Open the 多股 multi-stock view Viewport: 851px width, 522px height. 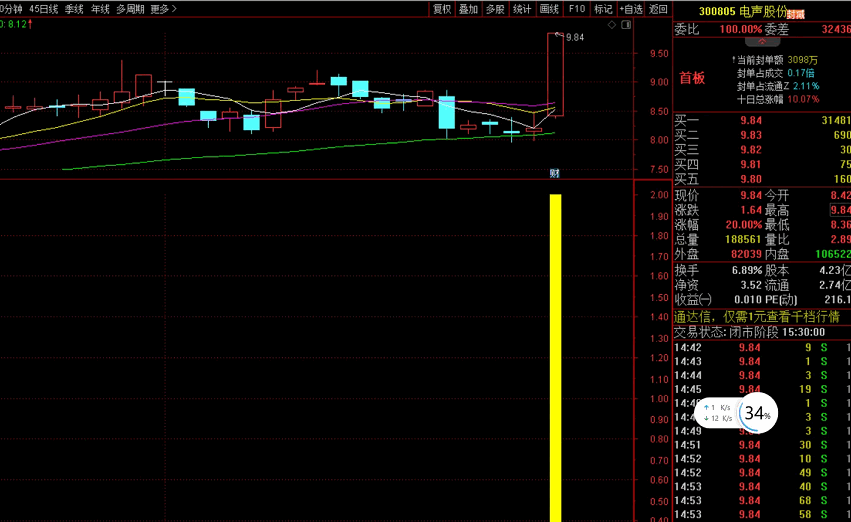(495, 9)
